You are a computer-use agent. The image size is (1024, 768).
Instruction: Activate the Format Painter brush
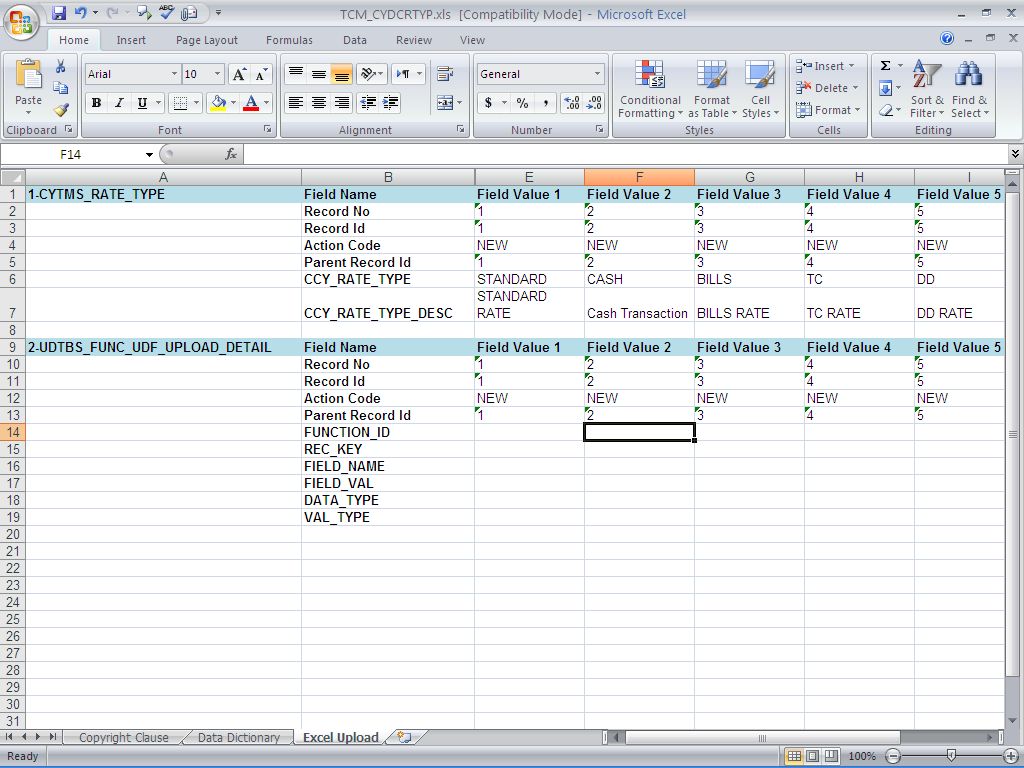61,110
